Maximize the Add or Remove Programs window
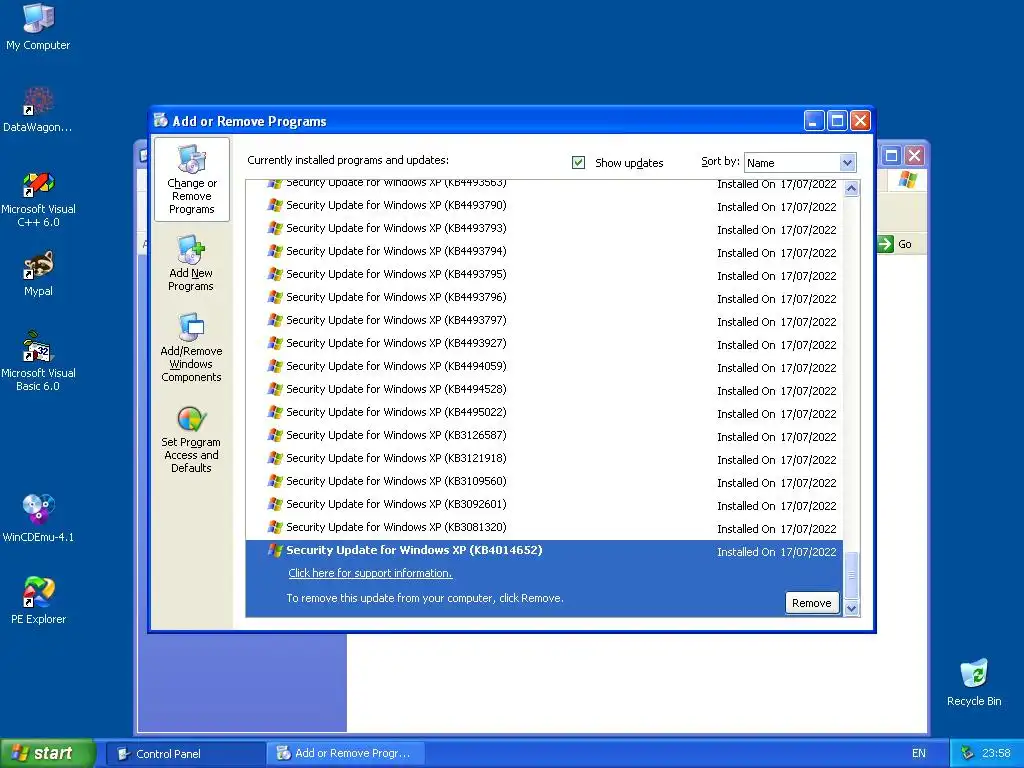 (x=837, y=121)
